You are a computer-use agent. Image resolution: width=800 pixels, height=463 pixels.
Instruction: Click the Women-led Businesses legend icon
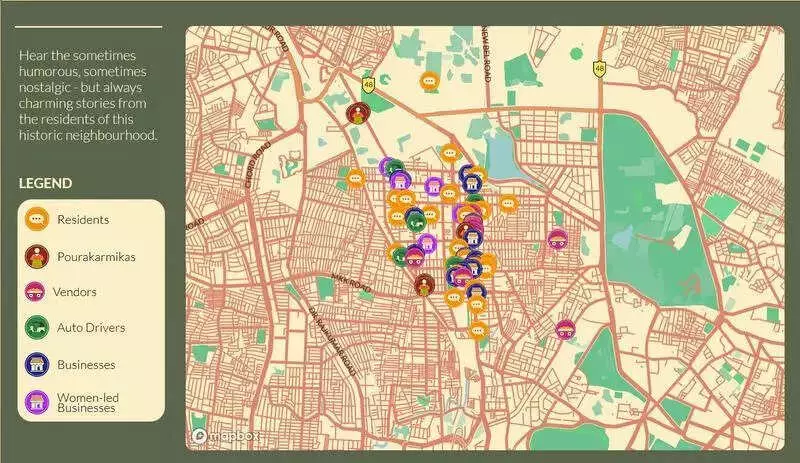coord(37,402)
